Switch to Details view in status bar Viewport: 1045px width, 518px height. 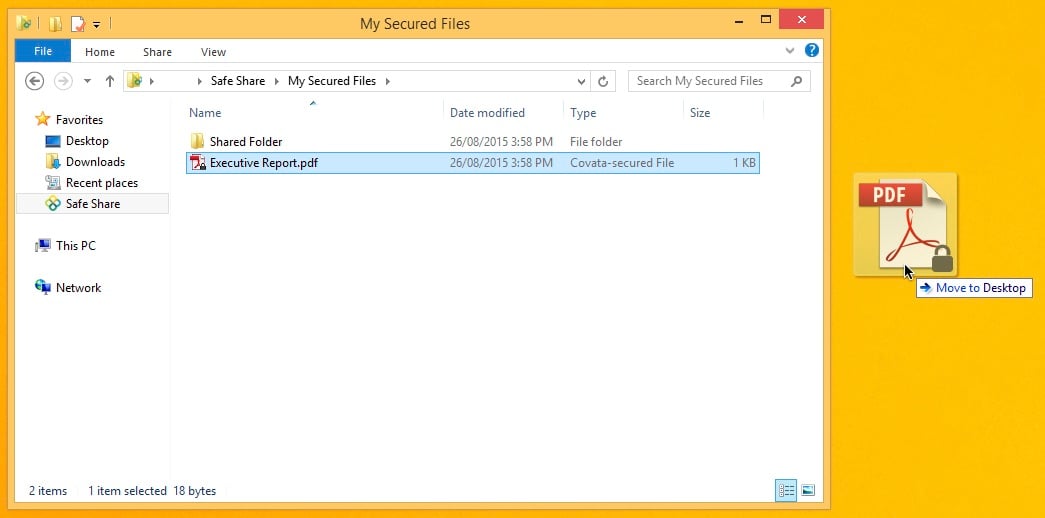786,491
